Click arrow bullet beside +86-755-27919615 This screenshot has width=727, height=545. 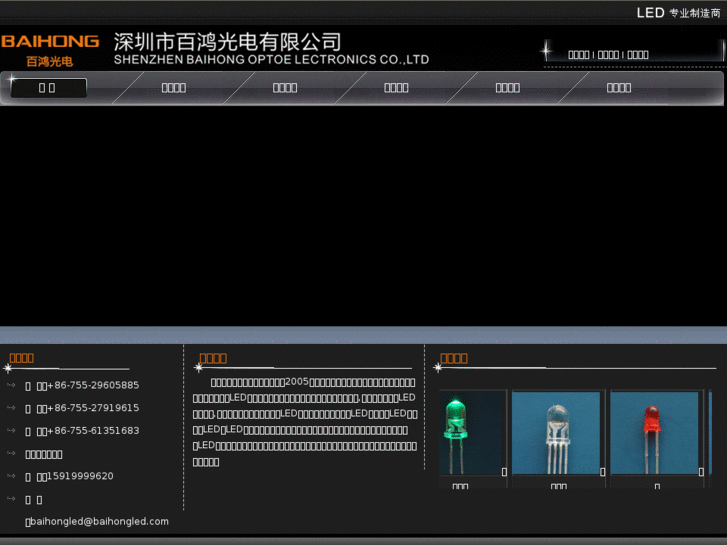point(11,408)
